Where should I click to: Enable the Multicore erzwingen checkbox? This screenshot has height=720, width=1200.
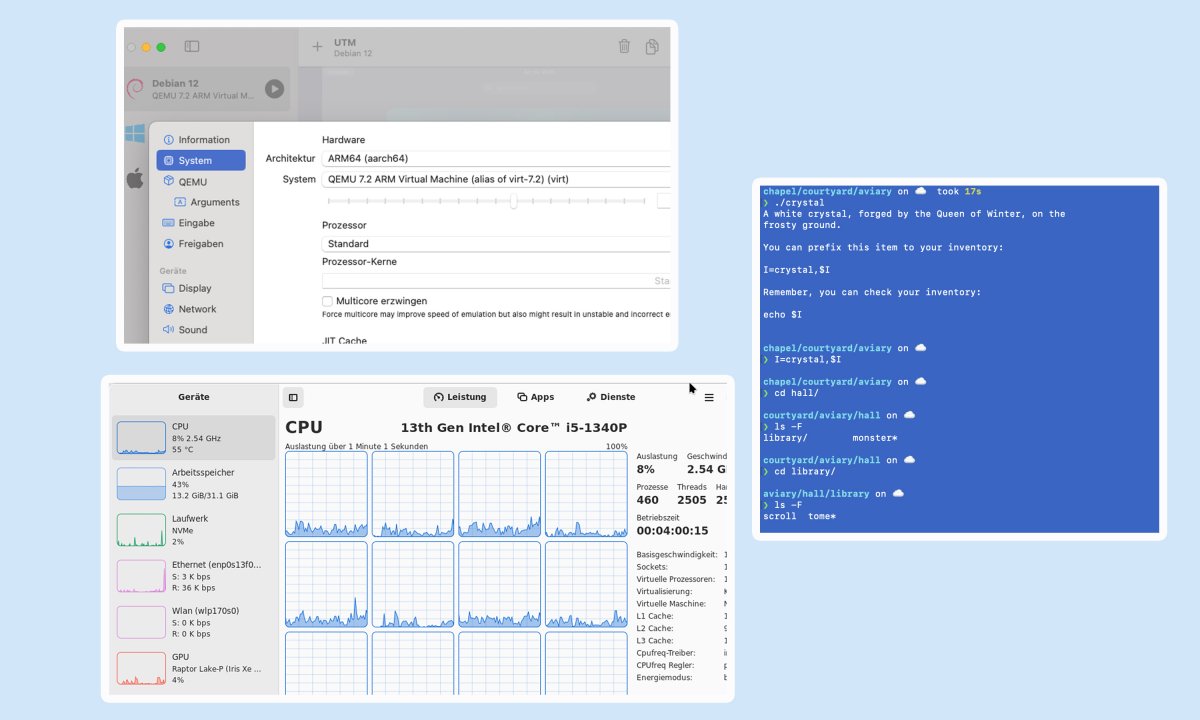coord(327,300)
